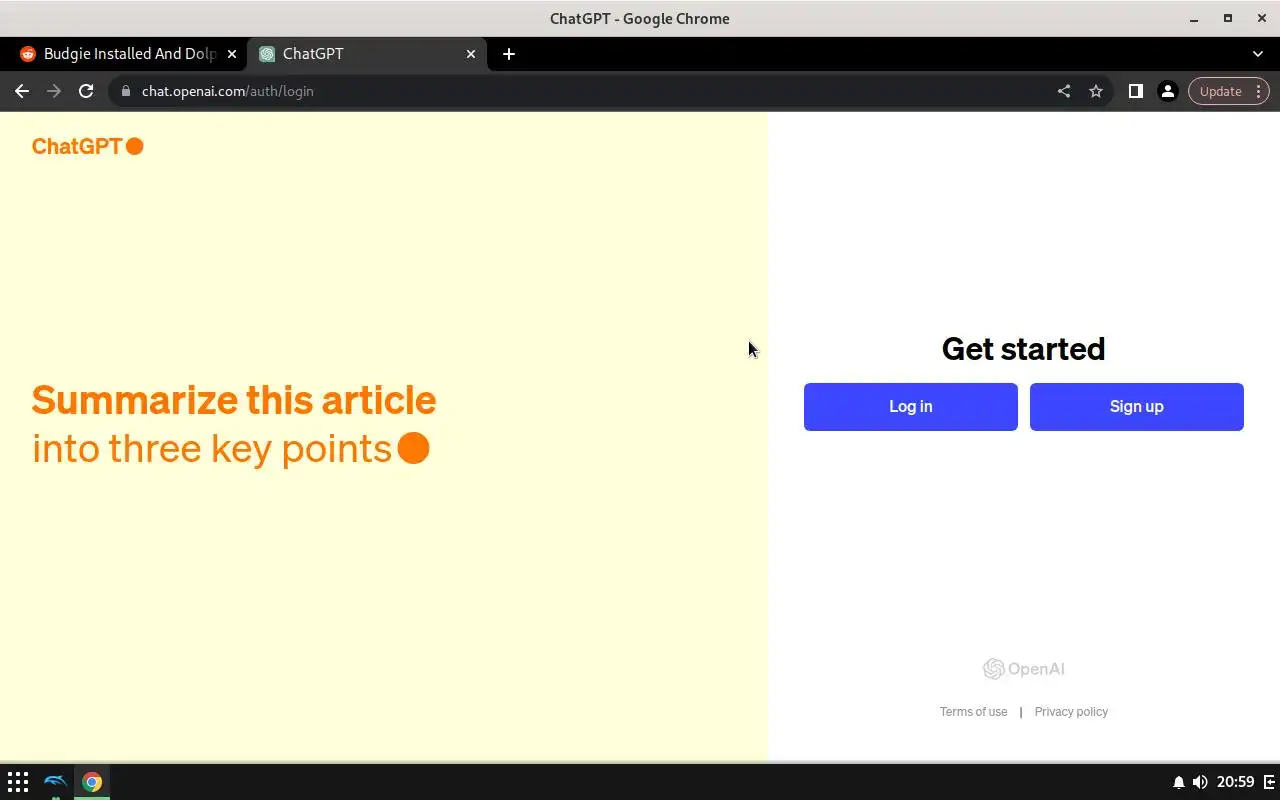This screenshot has width=1280, height=800.
Task: Open the Terms of use link
Action: 973,712
